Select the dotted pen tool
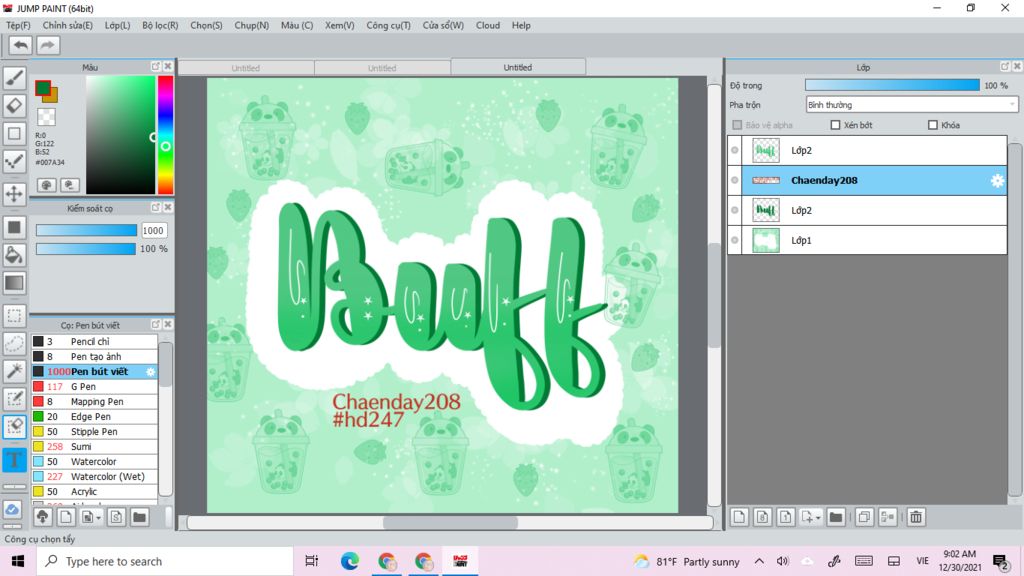The image size is (1024, 576). [x=14, y=161]
